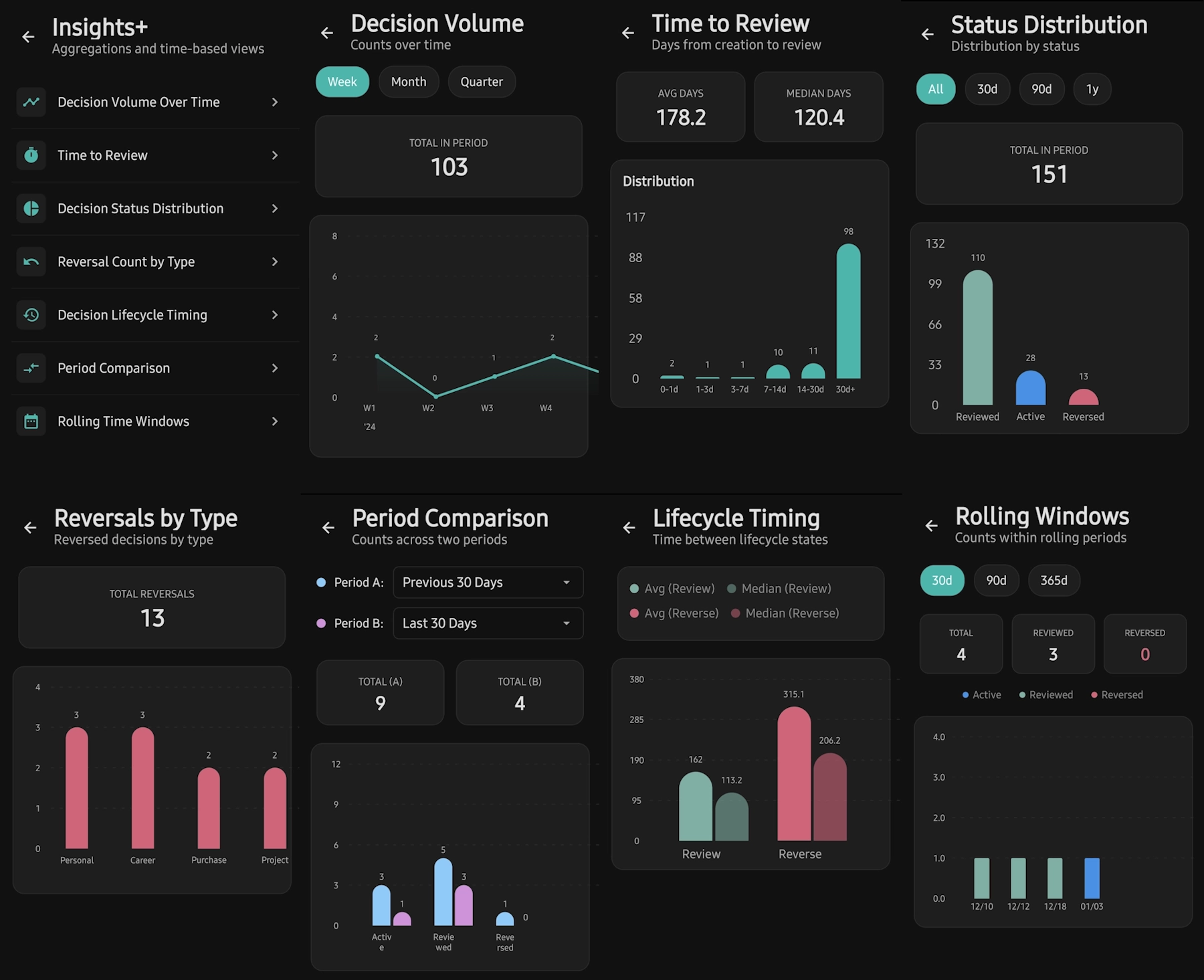Viewport: 1204px width, 980px height.
Task: Click the Career bar in Reversals chart
Action: pyautogui.click(x=142, y=788)
